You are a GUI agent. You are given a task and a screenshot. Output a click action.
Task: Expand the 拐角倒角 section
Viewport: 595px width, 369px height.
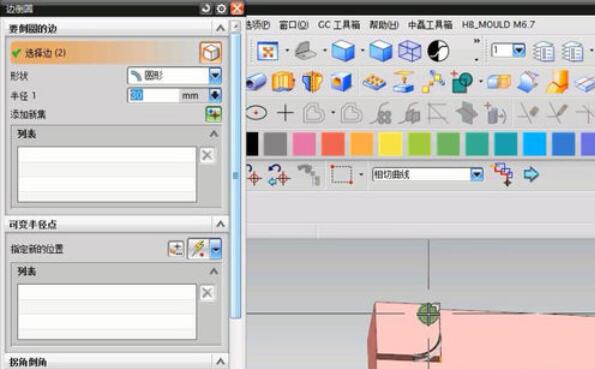tap(220, 361)
